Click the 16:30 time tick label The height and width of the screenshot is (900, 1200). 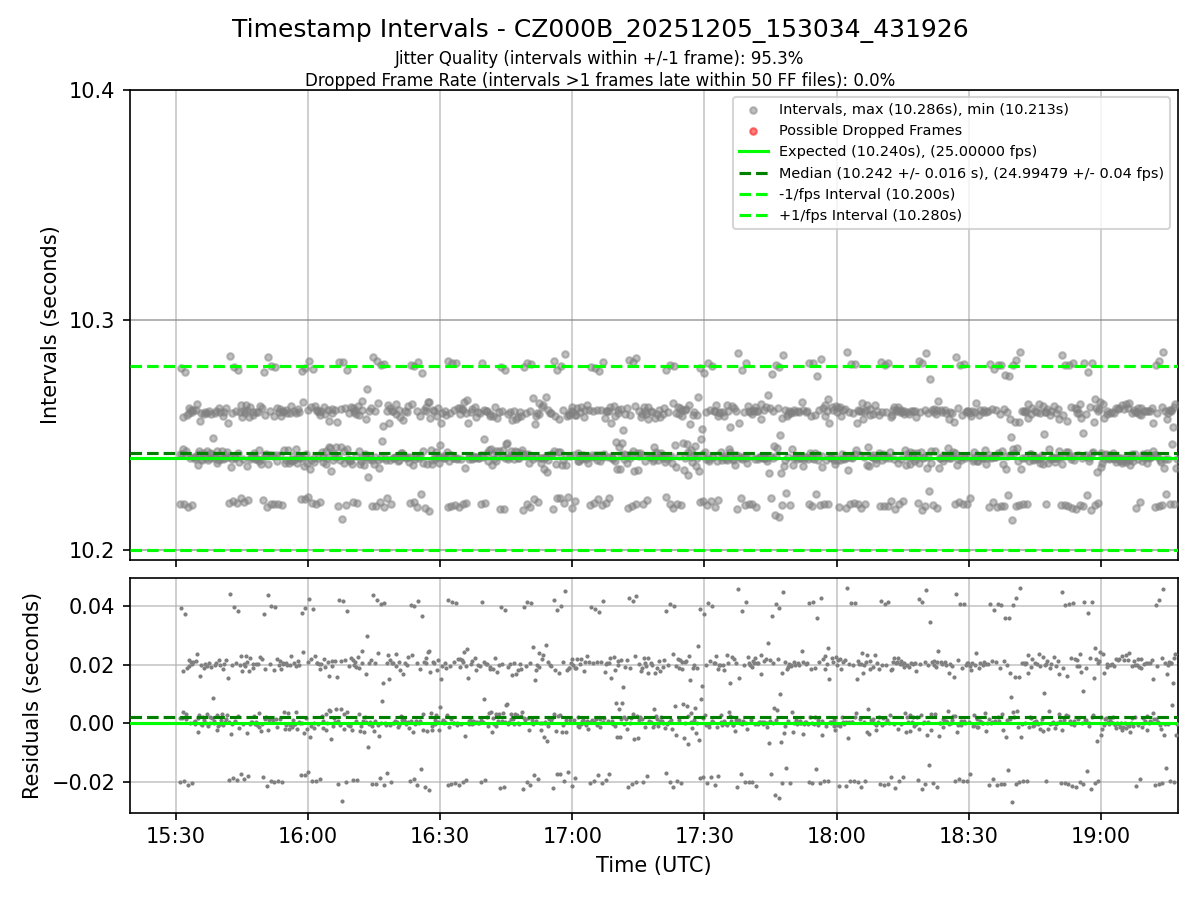(440, 834)
